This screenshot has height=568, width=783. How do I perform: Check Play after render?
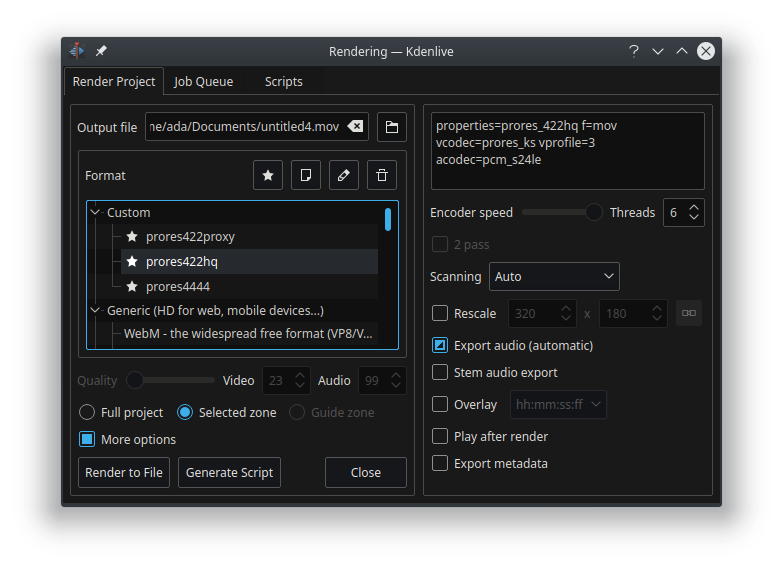point(440,436)
